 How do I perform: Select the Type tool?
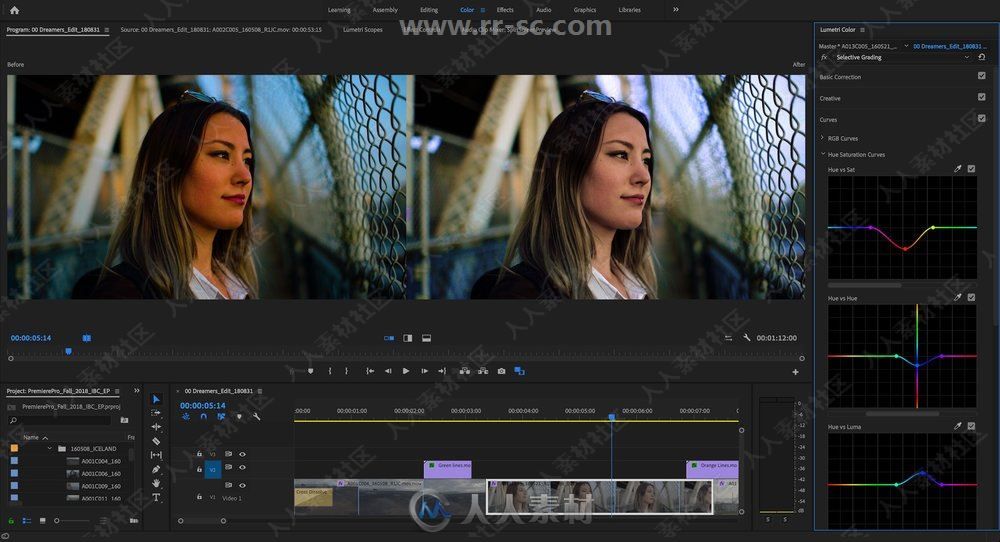tap(156, 497)
